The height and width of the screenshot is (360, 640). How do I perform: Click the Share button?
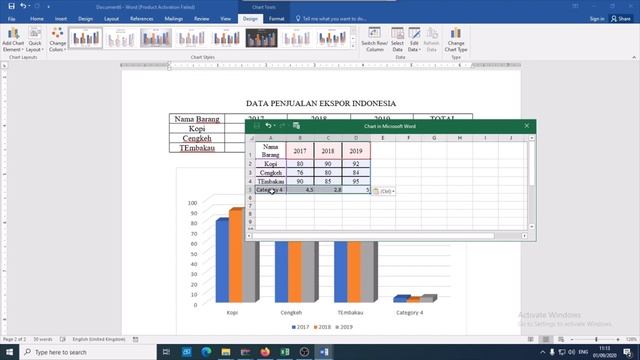click(621, 19)
